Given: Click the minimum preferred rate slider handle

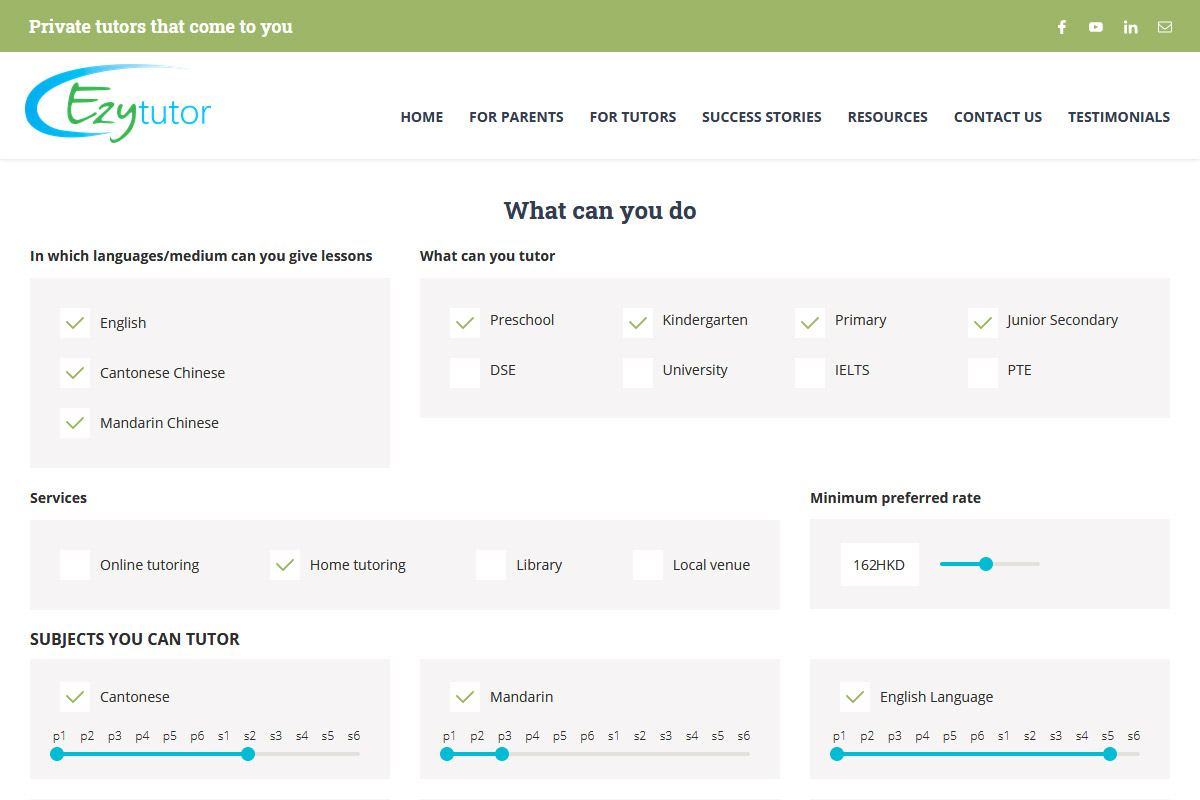Looking at the screenshot, I should point(986,564).
